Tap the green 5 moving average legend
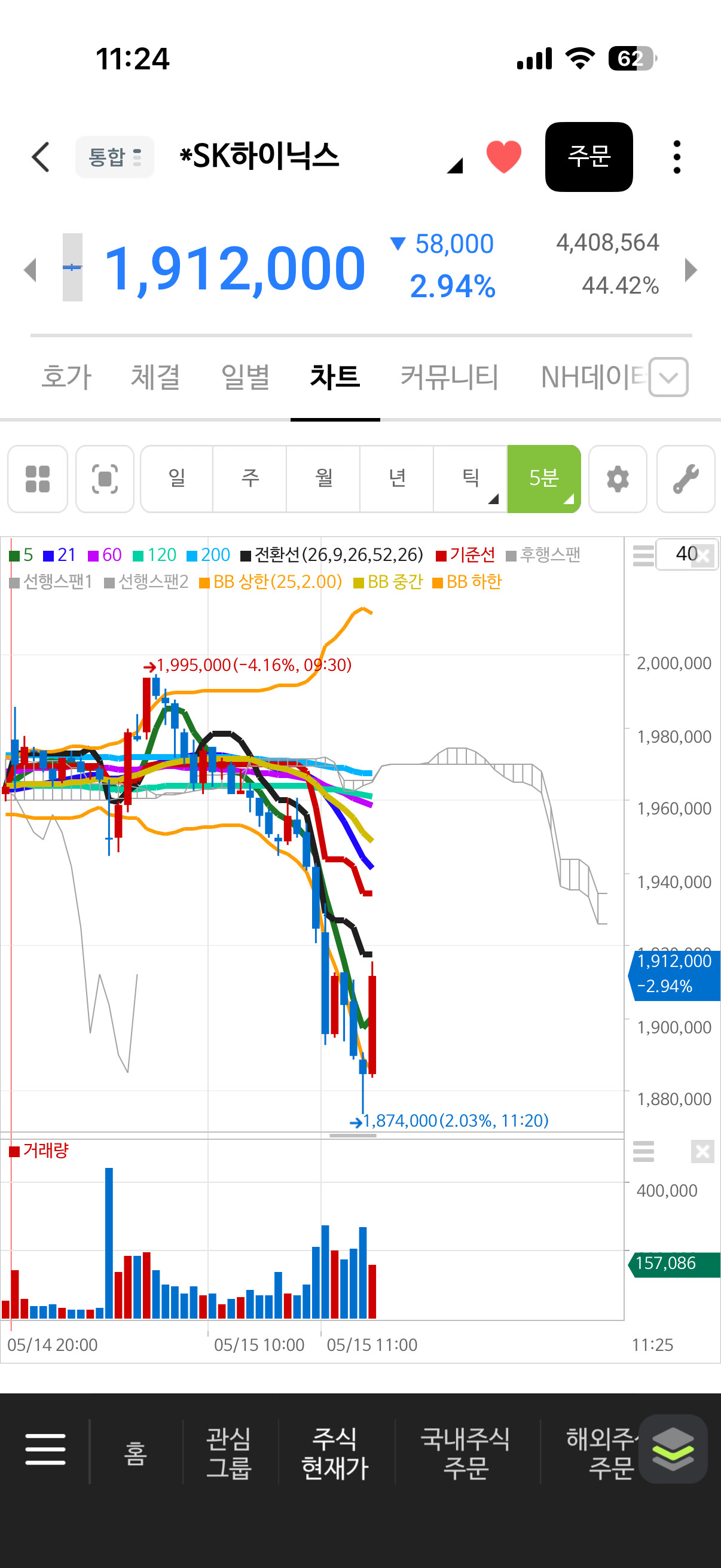Screen dimensions: 721x1568 click(22, 554)
